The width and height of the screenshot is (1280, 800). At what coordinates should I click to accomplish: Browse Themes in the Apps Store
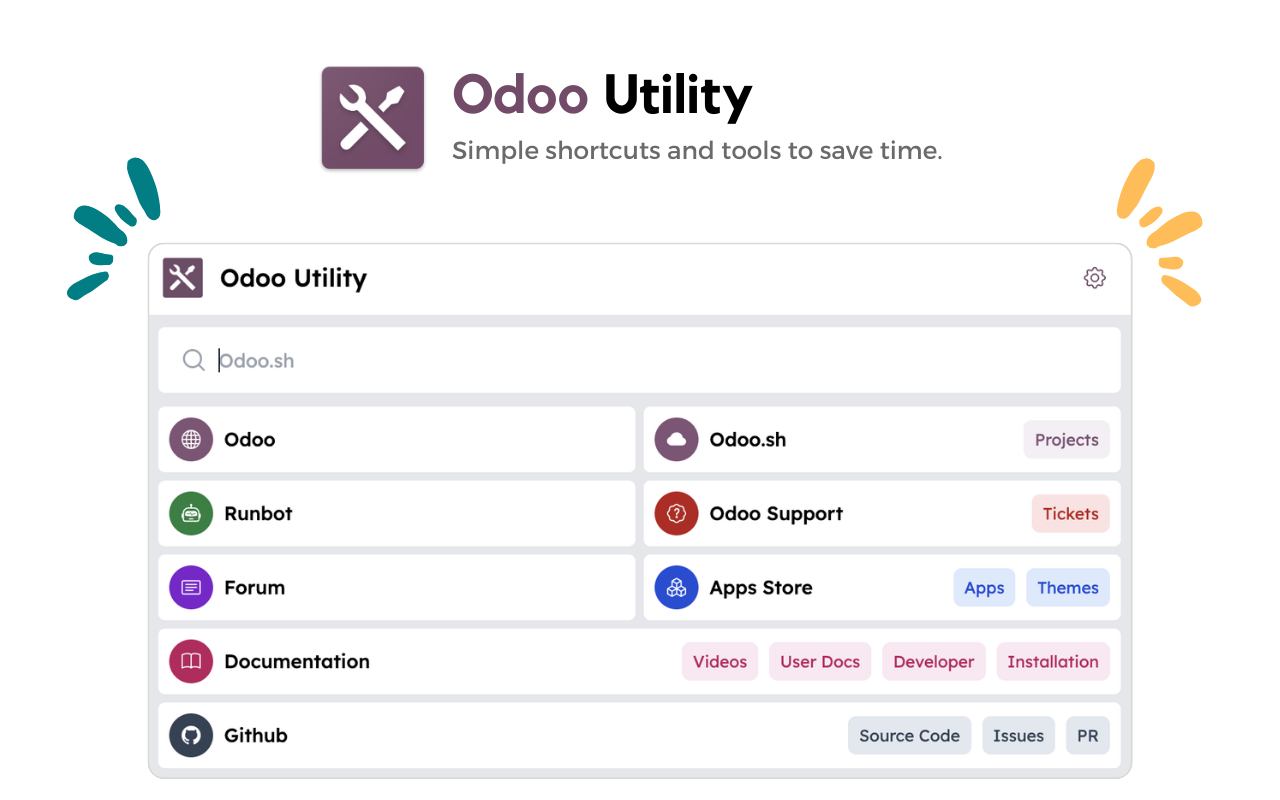point(1067,587)
